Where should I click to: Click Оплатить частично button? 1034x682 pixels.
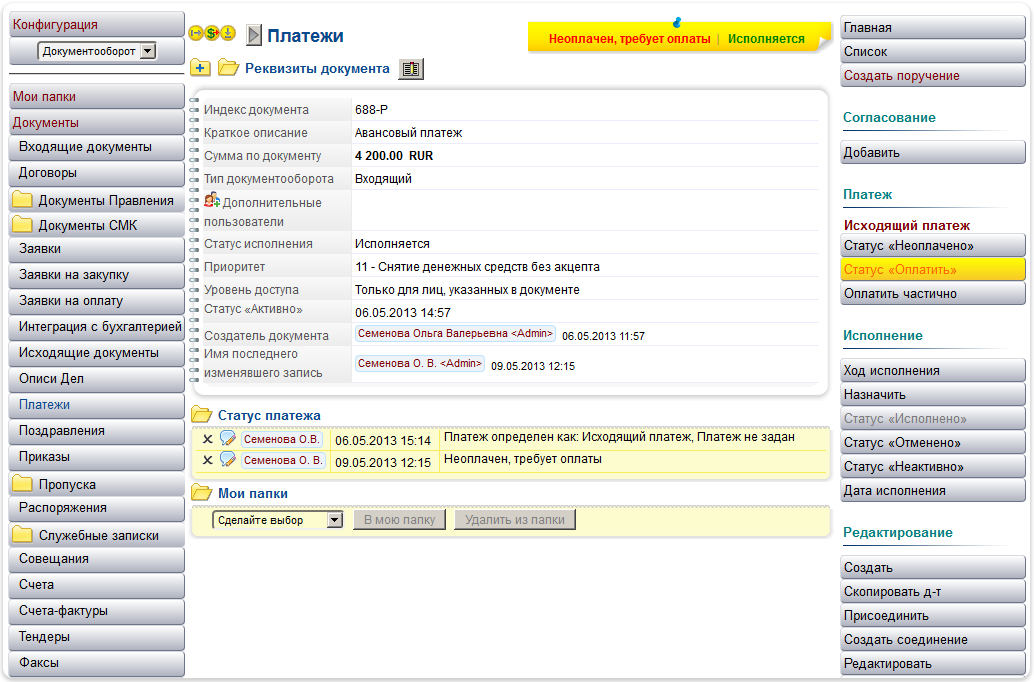click(x=933, y=294)
